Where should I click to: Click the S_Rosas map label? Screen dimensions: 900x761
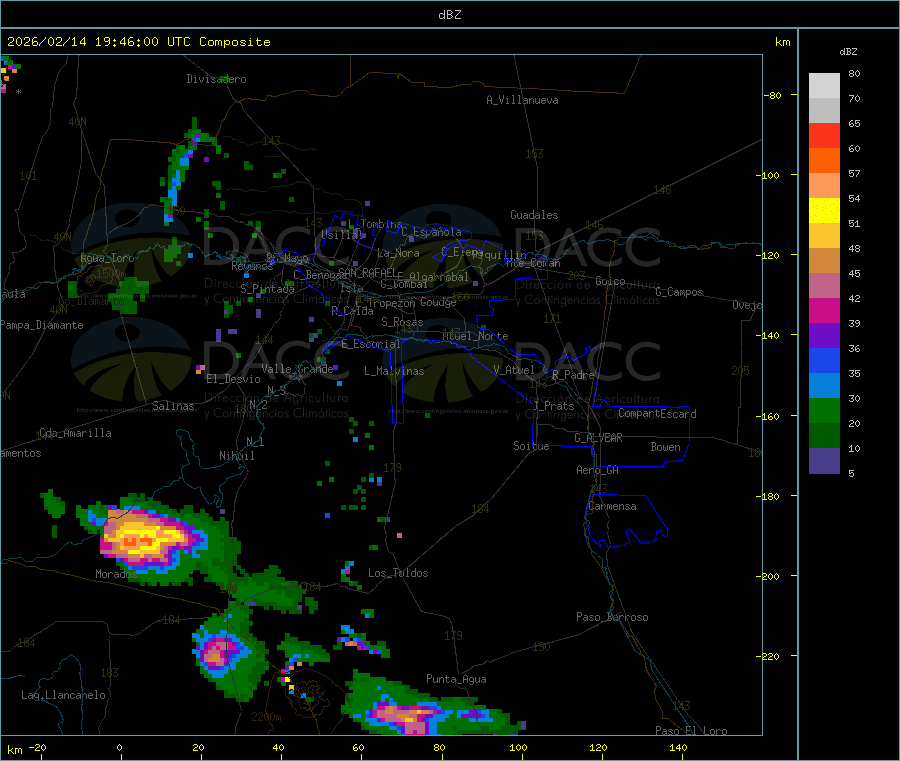tap(402, 323)
